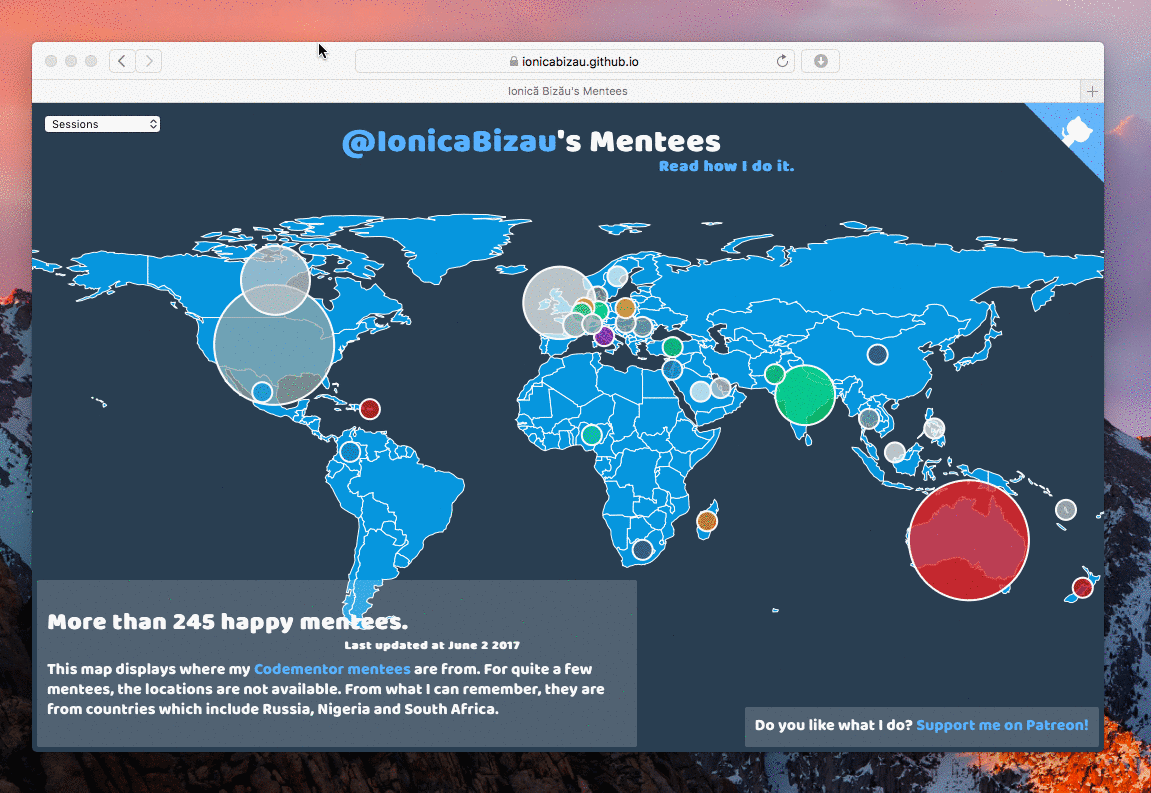Click the light bubble over Scandinavia
Viewport: 1151px width, 793px height.
point(617,277)
